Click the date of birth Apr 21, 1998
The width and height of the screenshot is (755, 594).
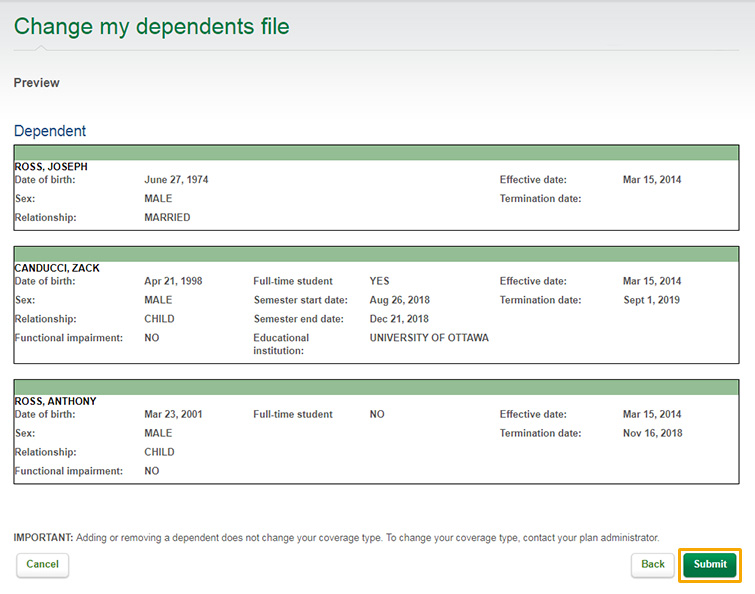tap(173, 281)
